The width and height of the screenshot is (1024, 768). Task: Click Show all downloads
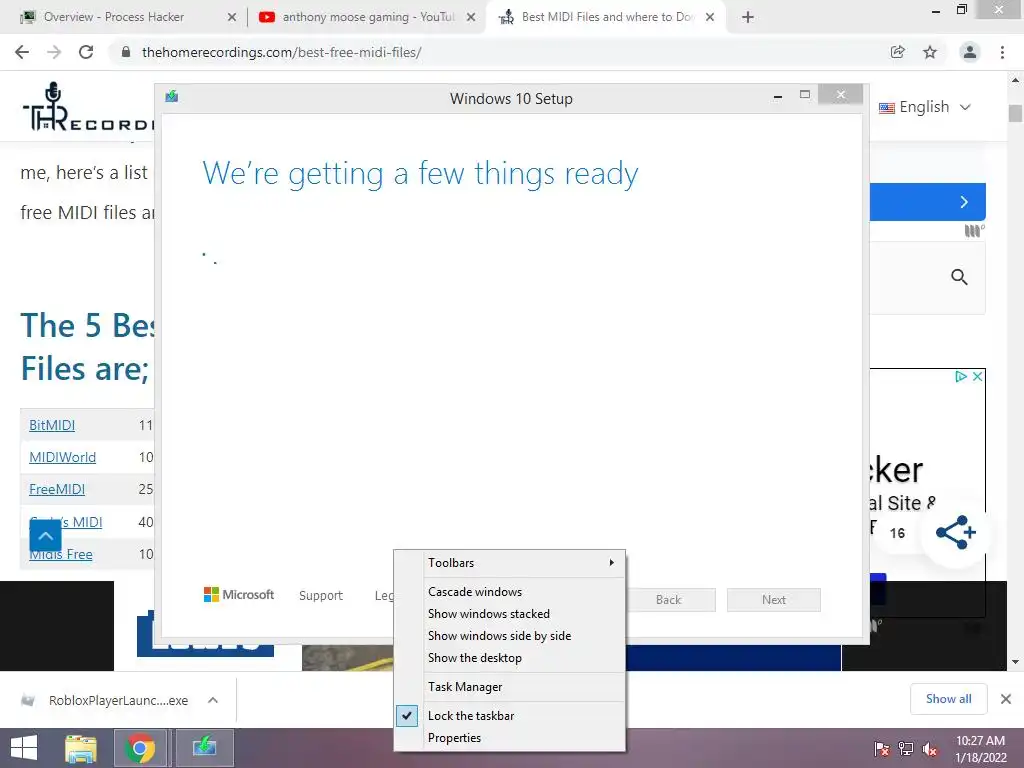pos(948,699)
